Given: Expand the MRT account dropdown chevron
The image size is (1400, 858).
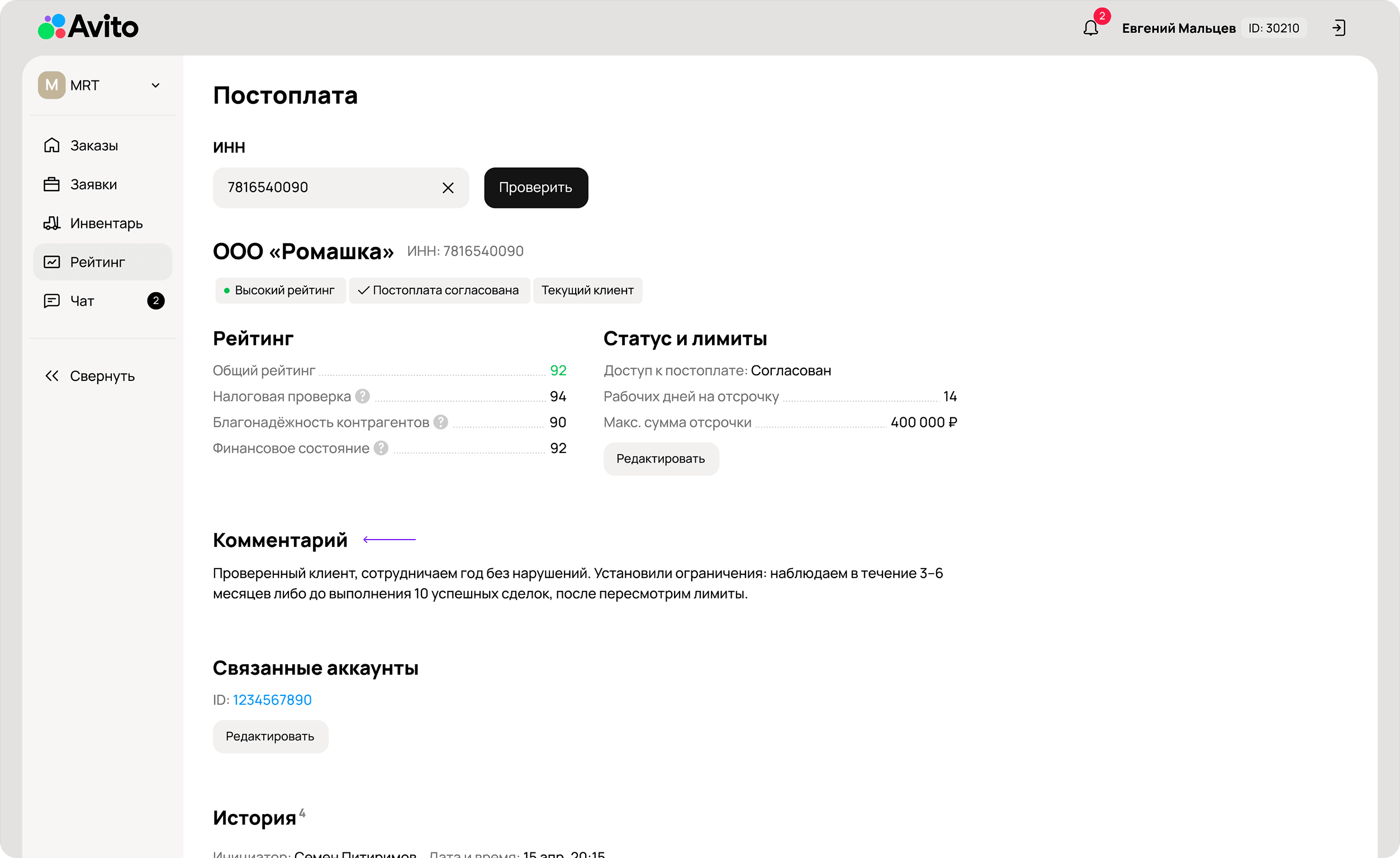Looking at the screenshot, I should pos(155,85).
